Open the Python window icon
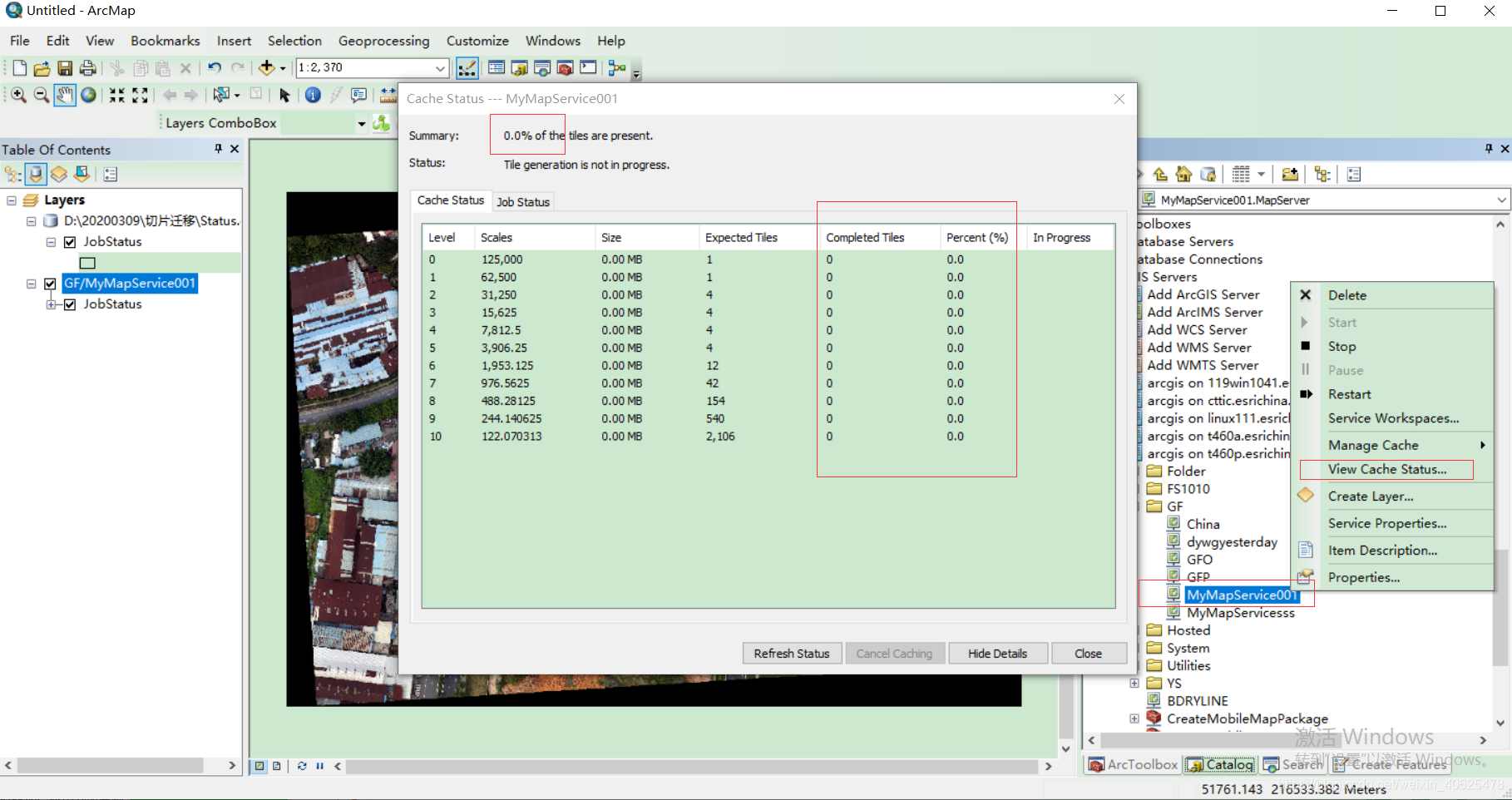1512x800 pixels. click(588, 68)
